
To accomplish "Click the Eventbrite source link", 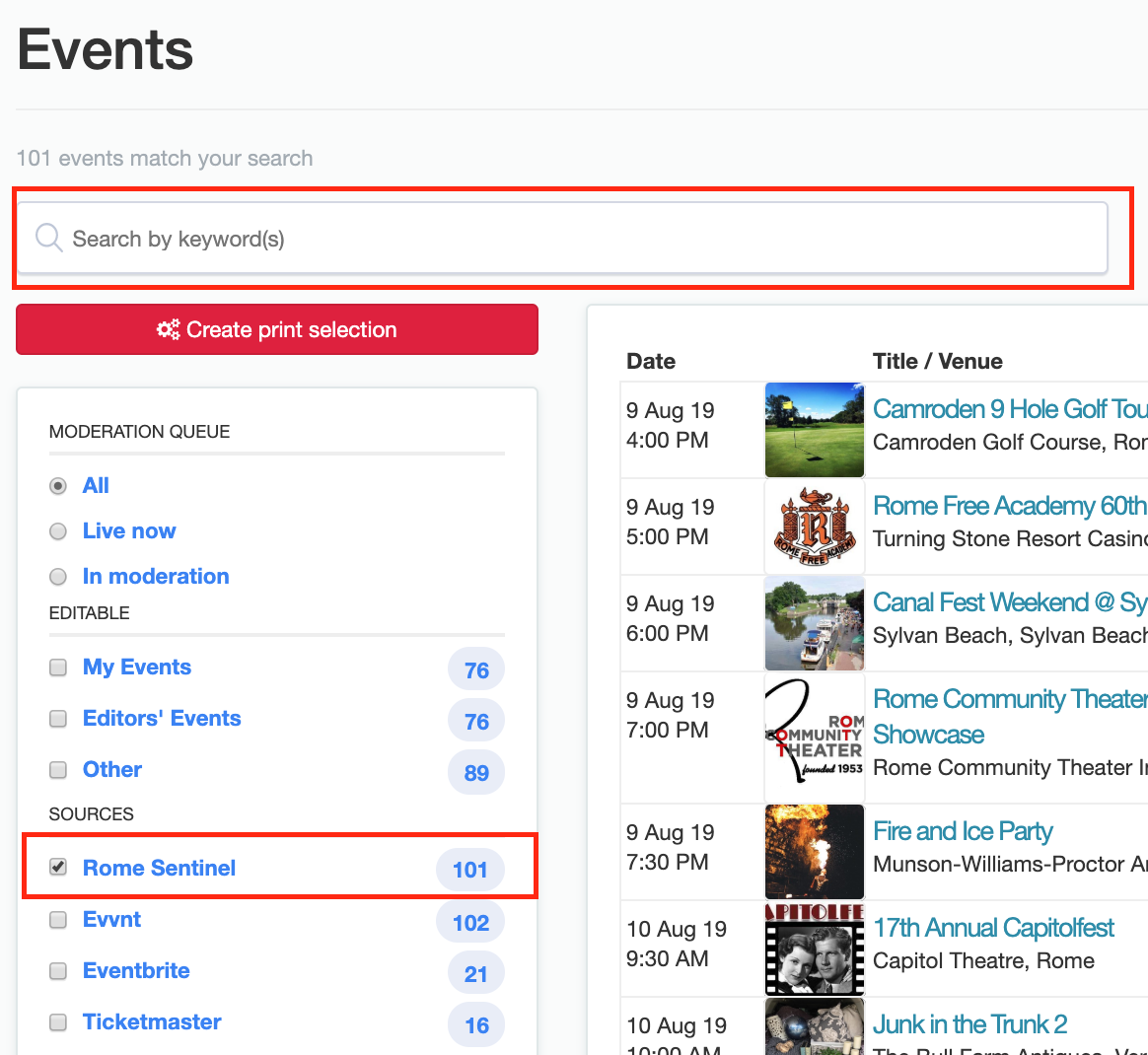I will 136,970.
